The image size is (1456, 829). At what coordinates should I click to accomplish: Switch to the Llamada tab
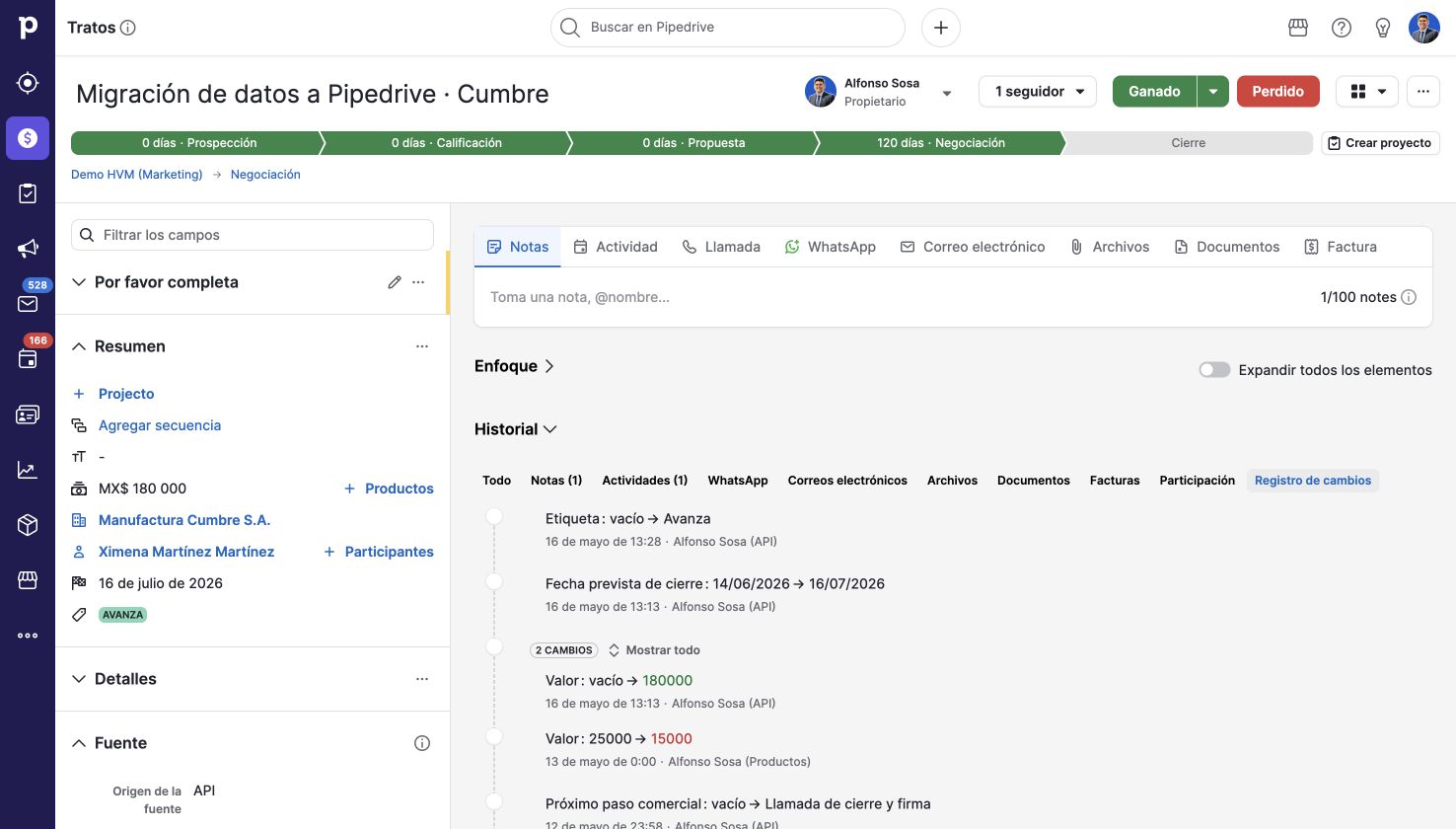click(721, 247)
